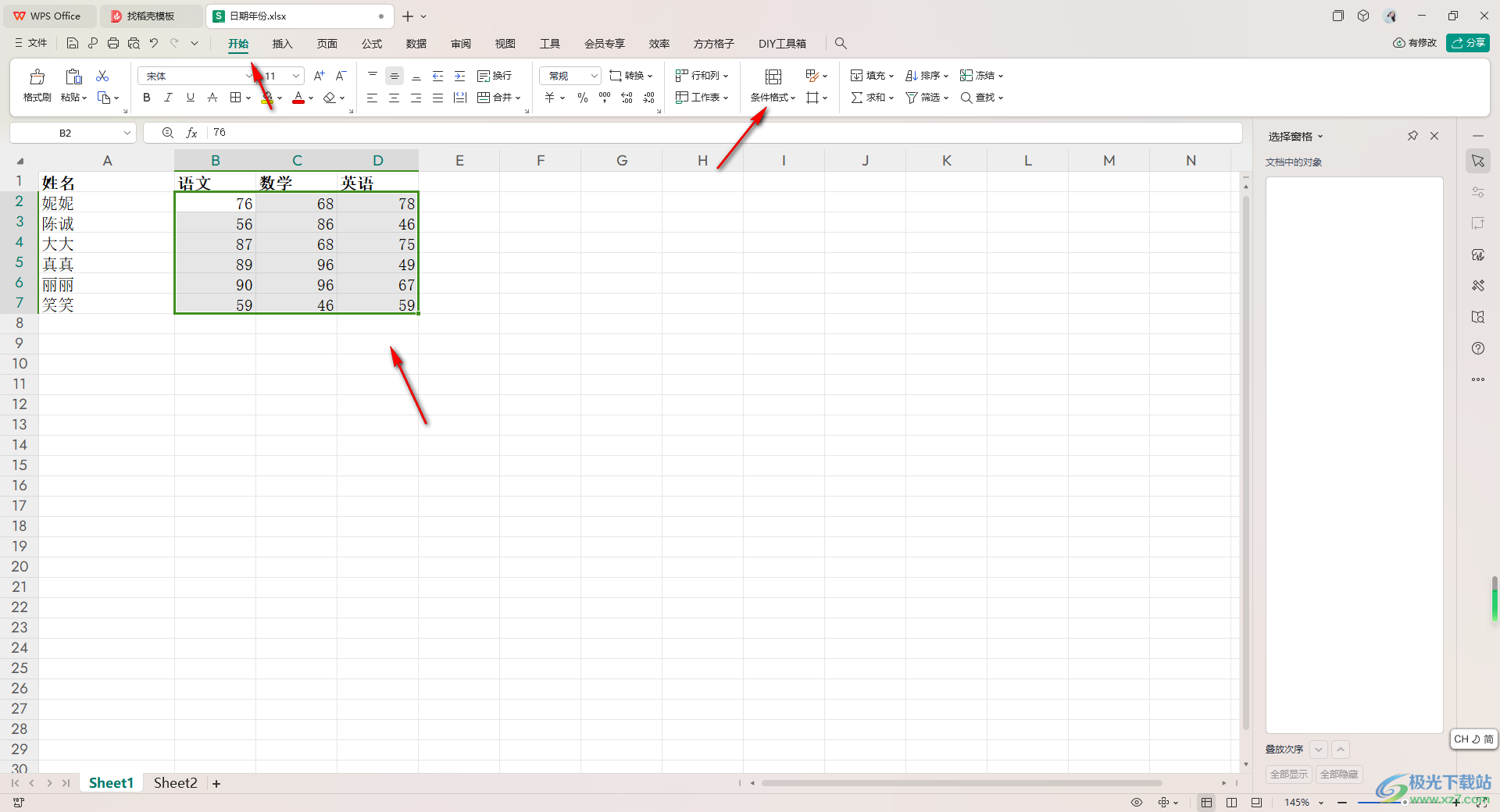Click the strikethrough text icon
The height and width of the screenshot is (812, 1500).
(x=212, y=98)
